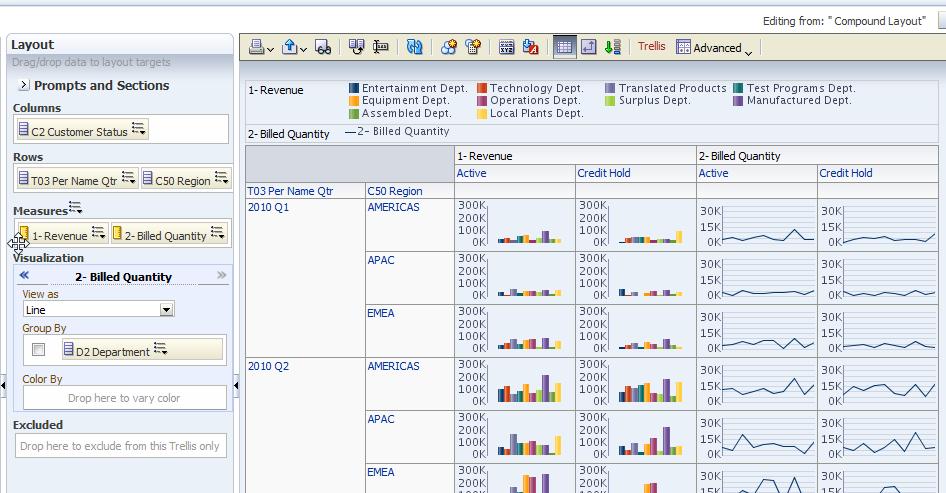Click the new calculated item icon
Screen dimensions: 946x493
(473, 46)
